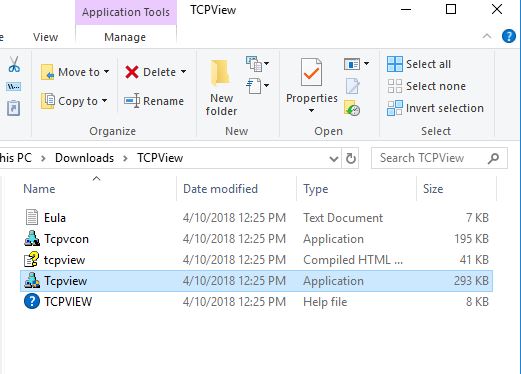The width and height of the screenshot is (521, 374).
Task: Expand the Easy access dropdown arrow
Action: pos(267,85)
